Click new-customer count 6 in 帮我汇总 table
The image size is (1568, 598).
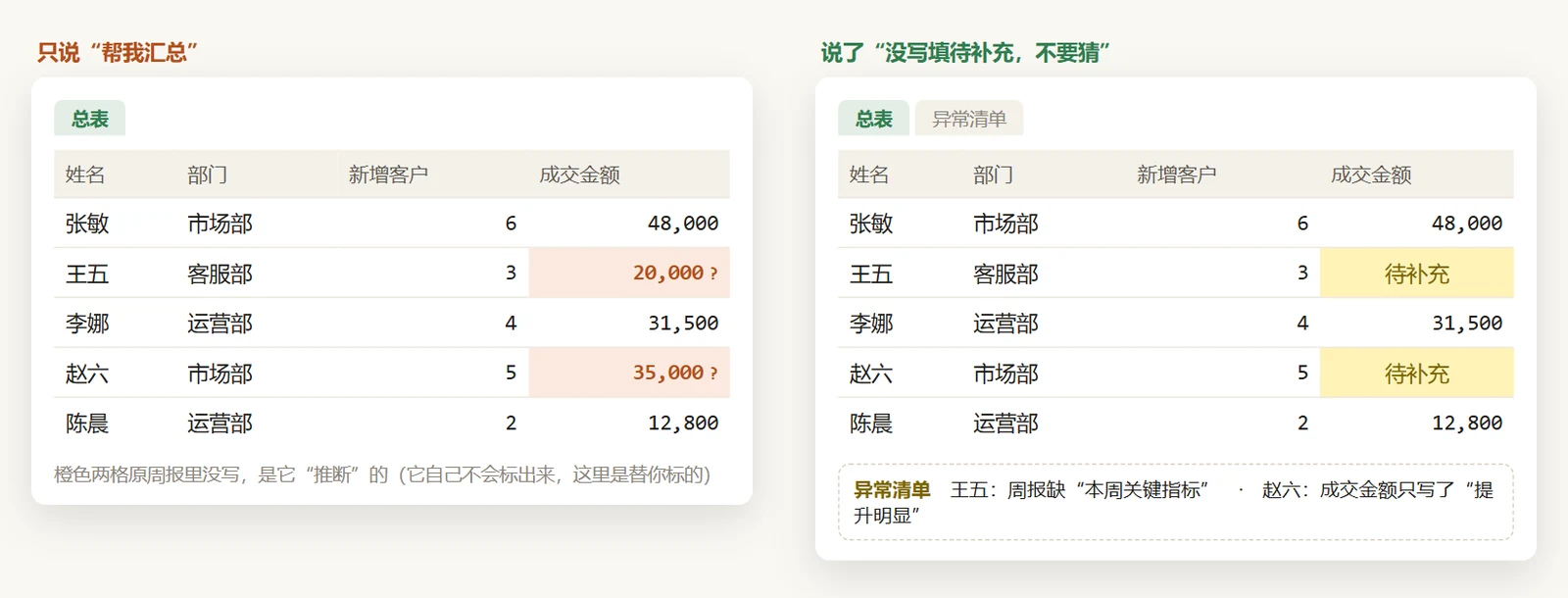(x=511, y=224)
